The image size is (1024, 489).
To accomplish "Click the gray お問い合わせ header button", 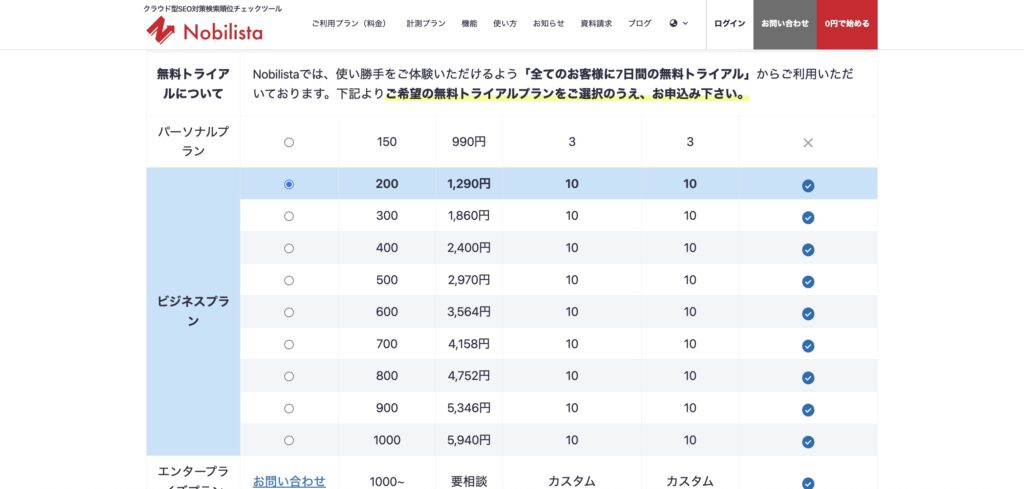I will [x=784, y=23].
